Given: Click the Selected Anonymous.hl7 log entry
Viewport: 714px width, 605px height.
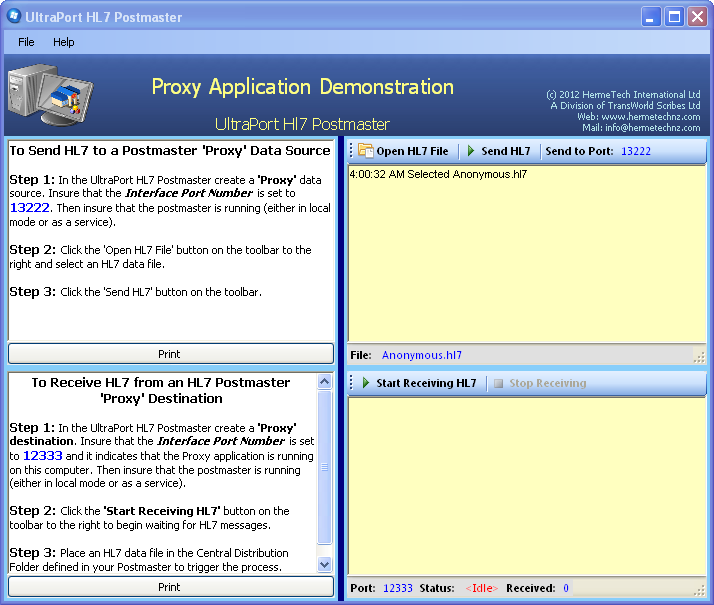Looking at the screenshot, I should click(x=438, y=174).
